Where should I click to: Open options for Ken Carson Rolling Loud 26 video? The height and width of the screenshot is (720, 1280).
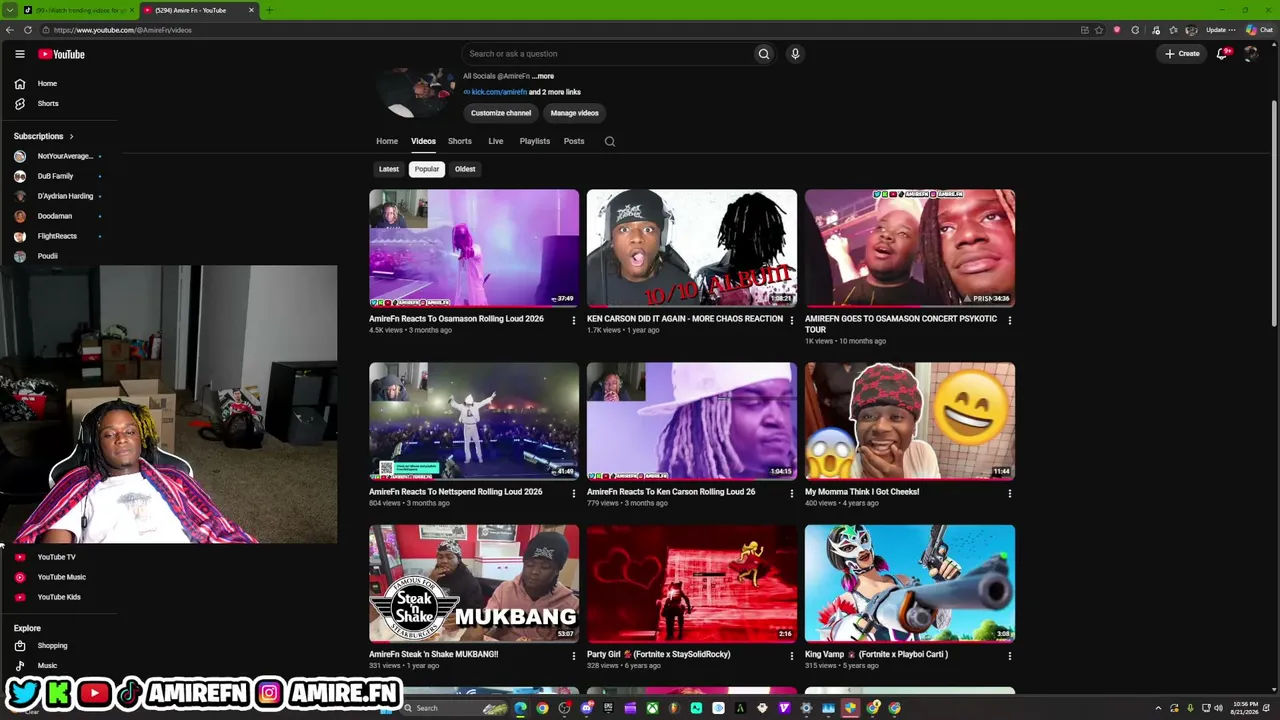coord(792,494)
